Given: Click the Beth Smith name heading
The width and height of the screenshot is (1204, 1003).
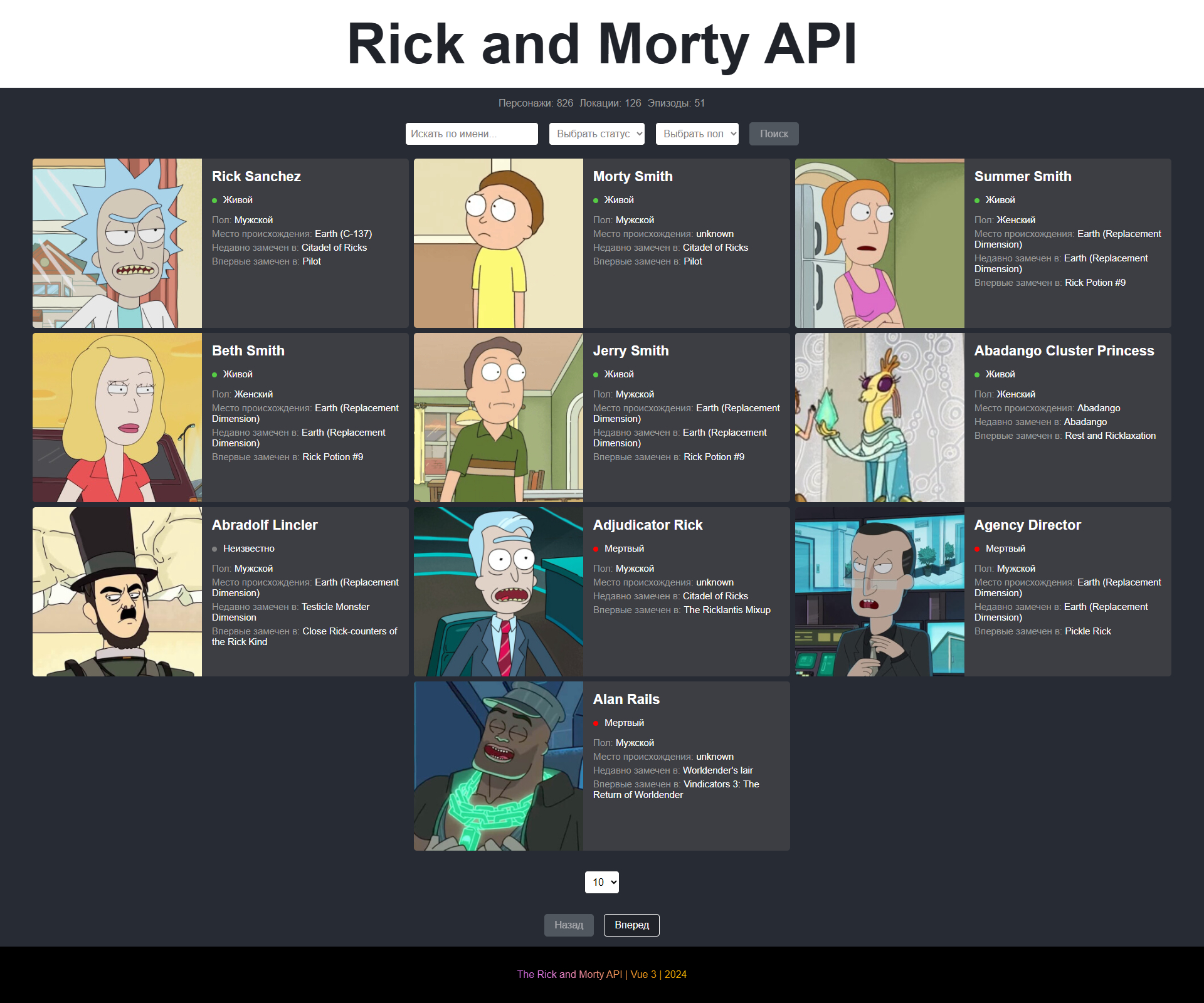Looking at the screenshot, I should click(248, 350).
